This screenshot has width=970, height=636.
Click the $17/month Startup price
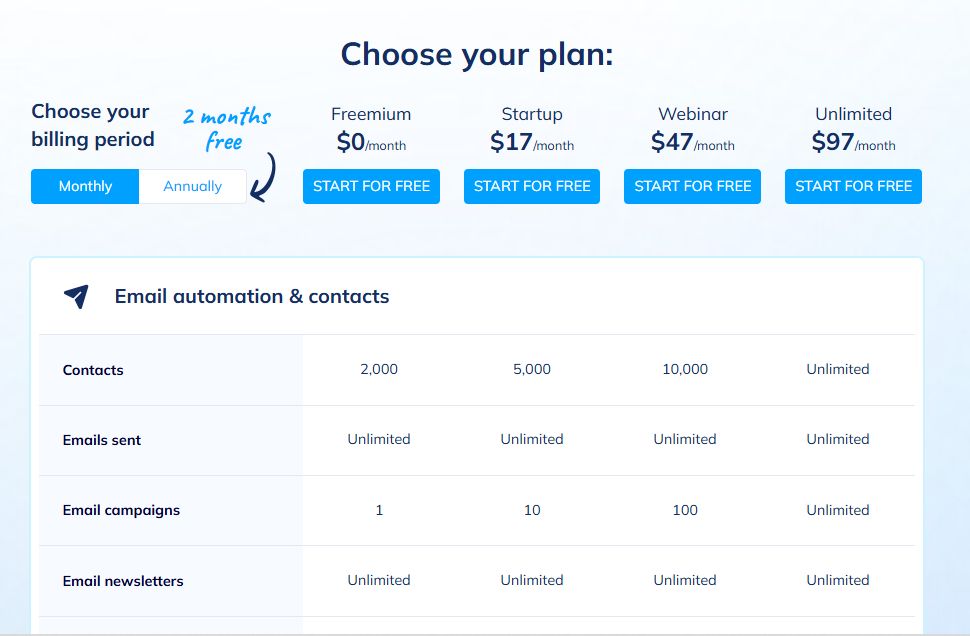pyautogui.click(x=532, y=142)
